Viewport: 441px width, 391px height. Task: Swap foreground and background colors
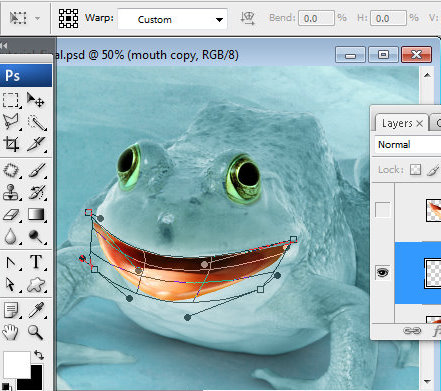39,355
